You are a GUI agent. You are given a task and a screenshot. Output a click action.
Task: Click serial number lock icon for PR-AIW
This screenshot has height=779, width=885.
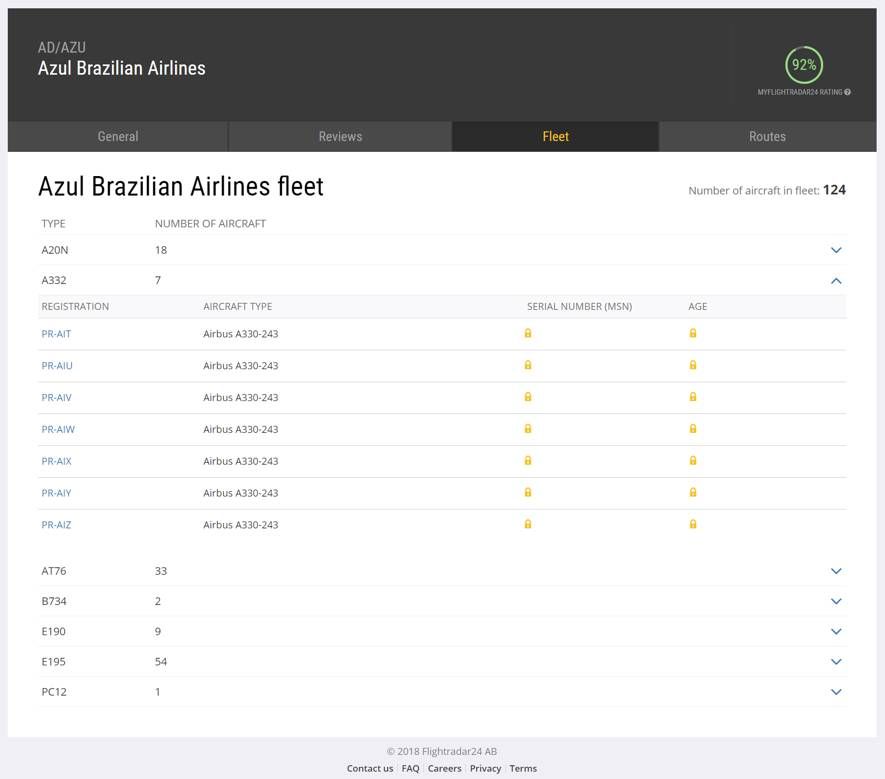pos(528,428)
